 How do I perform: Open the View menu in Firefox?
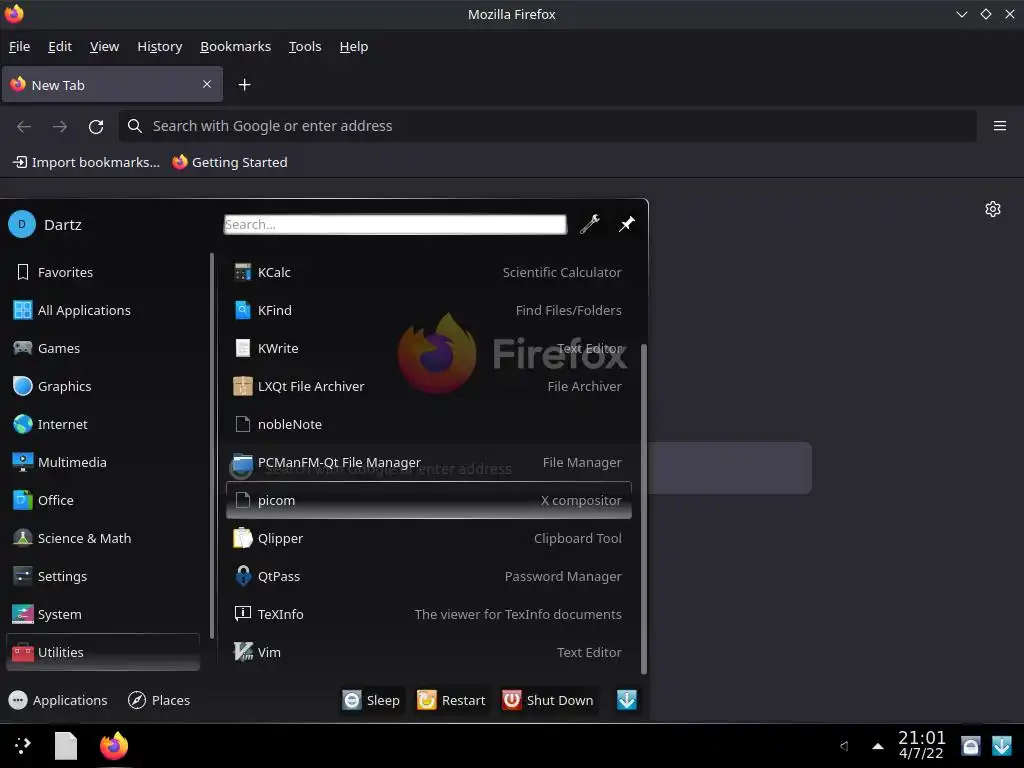click(104, 46)
